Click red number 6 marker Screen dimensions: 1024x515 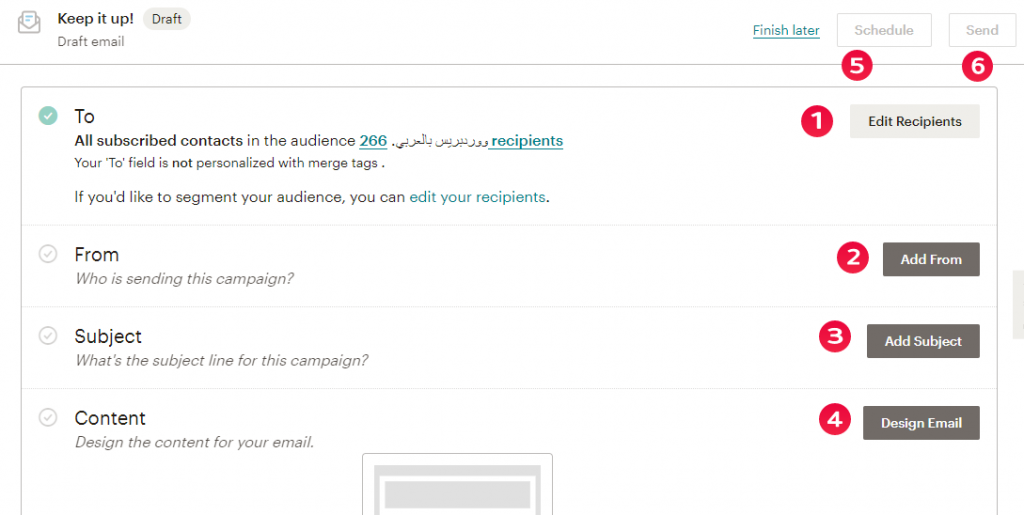[977, 66]
